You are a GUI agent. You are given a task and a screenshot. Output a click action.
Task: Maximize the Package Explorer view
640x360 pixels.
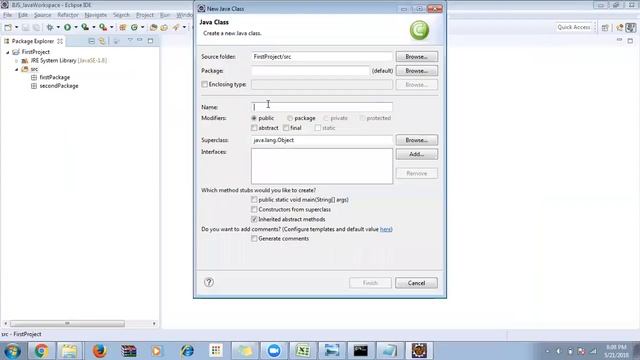point(151,40)
